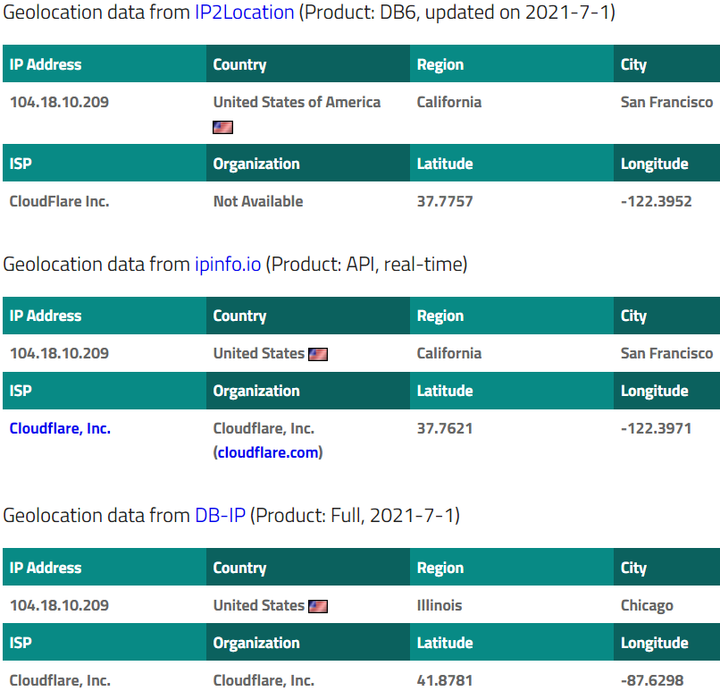Click San Francisco in the ipinfo.io table

pyautogui.click(x=667, y=354)
